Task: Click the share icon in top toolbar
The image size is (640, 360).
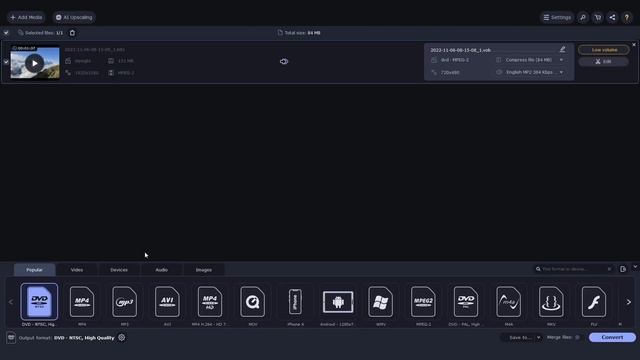Action: 612,17
